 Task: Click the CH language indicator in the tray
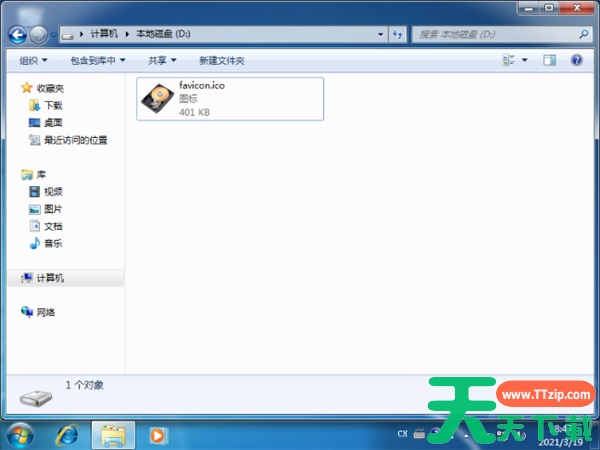(402, 434)
